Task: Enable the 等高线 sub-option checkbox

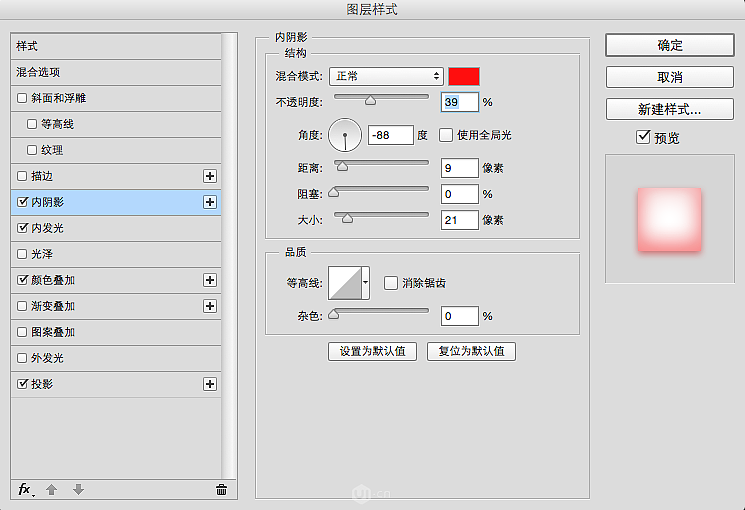Action: click(x=32, y=124)
